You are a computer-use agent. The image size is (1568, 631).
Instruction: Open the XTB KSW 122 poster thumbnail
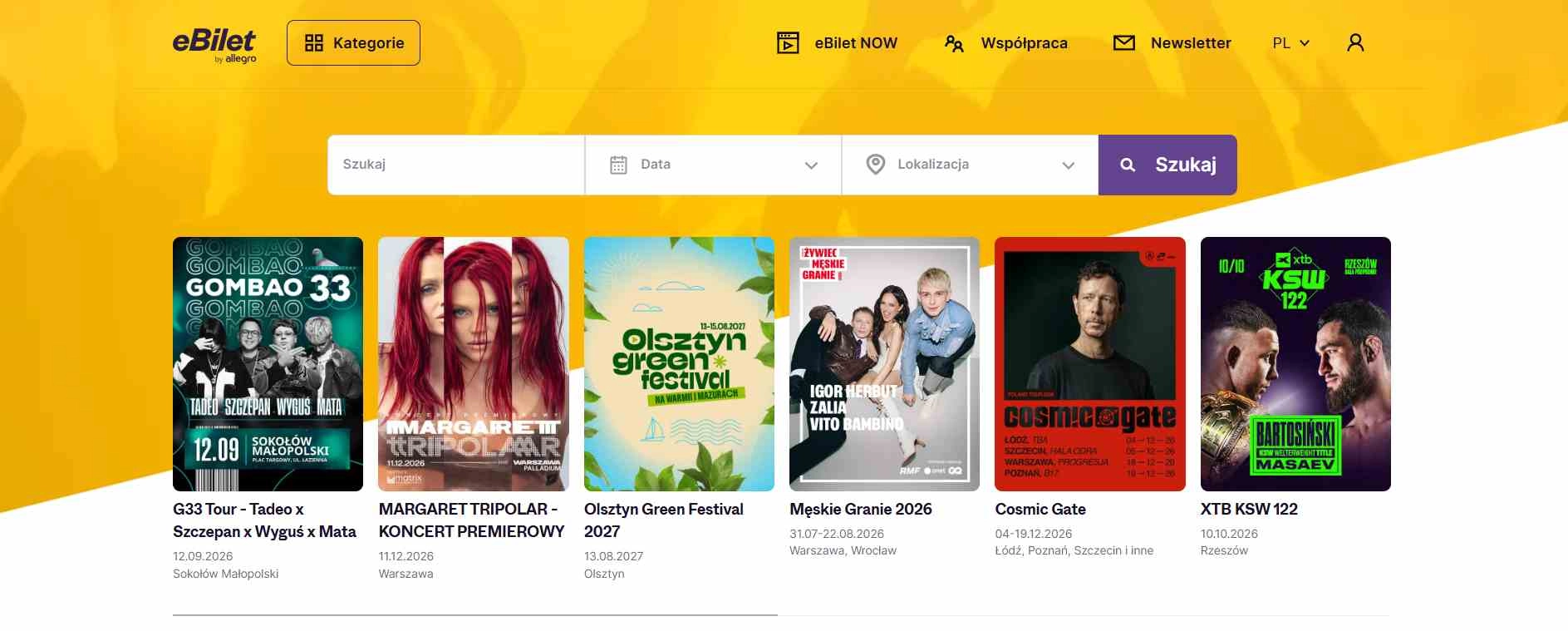tap(1295, 364)
